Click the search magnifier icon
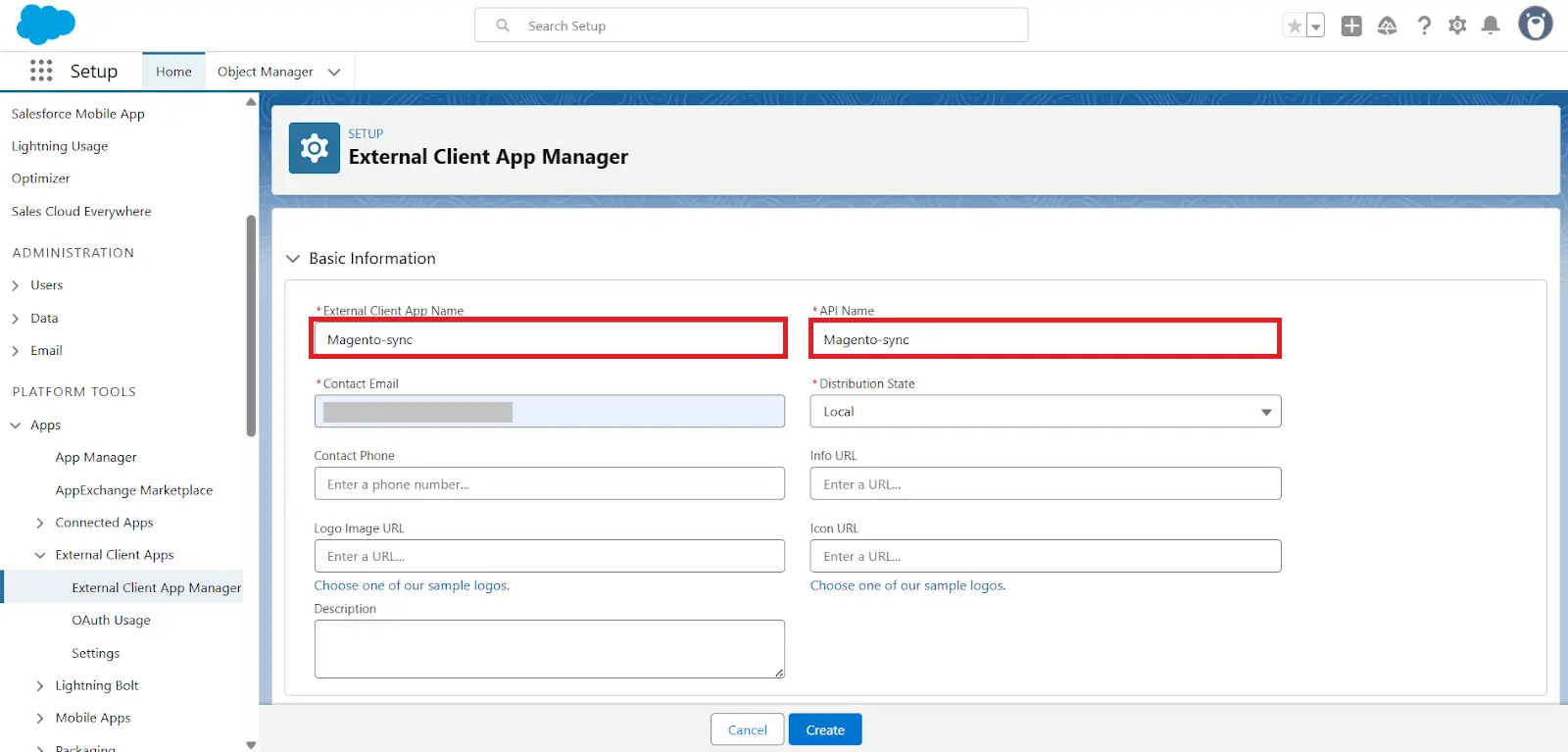The width and height of the screenshot is (1568, 752). tap(503, 25)
